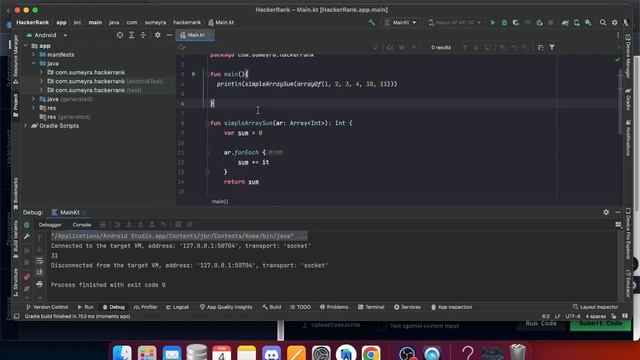Click the filter funnel icon in the find bar
640x360 pixels.
coord(552,48)
